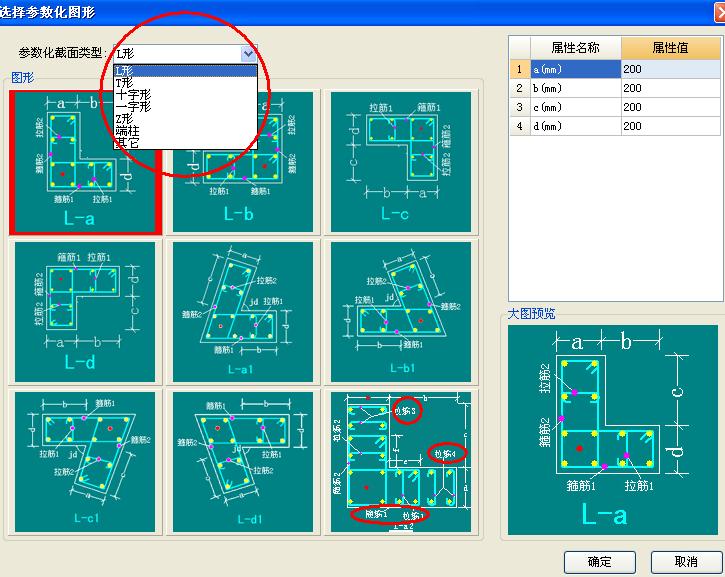This screenshot has height=577, width=725.
Task: Click the 取消 button
Action: [x=686, y=562]
